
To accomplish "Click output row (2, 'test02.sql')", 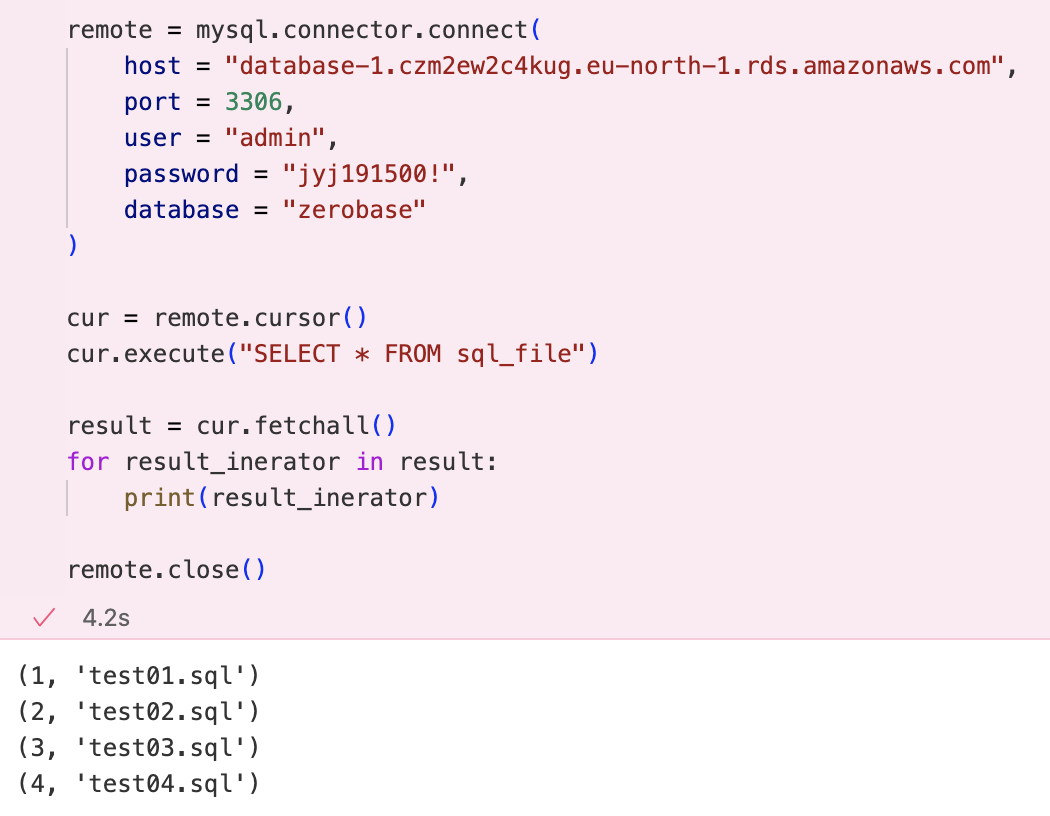I will [139, 712].
